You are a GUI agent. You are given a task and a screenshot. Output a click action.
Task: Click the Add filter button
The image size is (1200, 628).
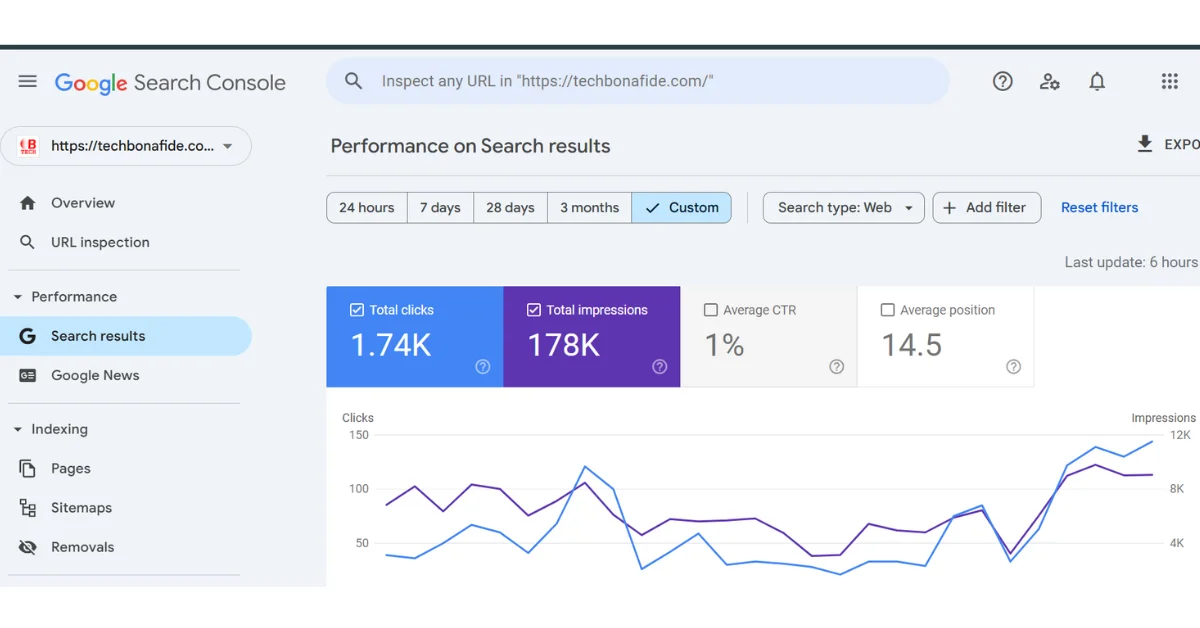pyautogui.click(x=987, y=208)
